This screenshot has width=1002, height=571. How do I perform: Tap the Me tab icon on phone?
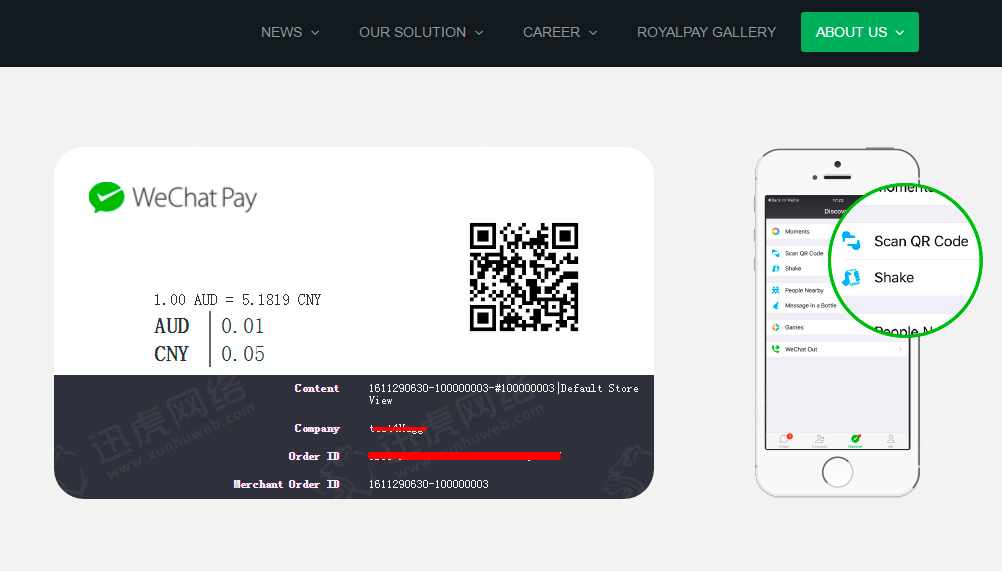[x=891, y=439]
